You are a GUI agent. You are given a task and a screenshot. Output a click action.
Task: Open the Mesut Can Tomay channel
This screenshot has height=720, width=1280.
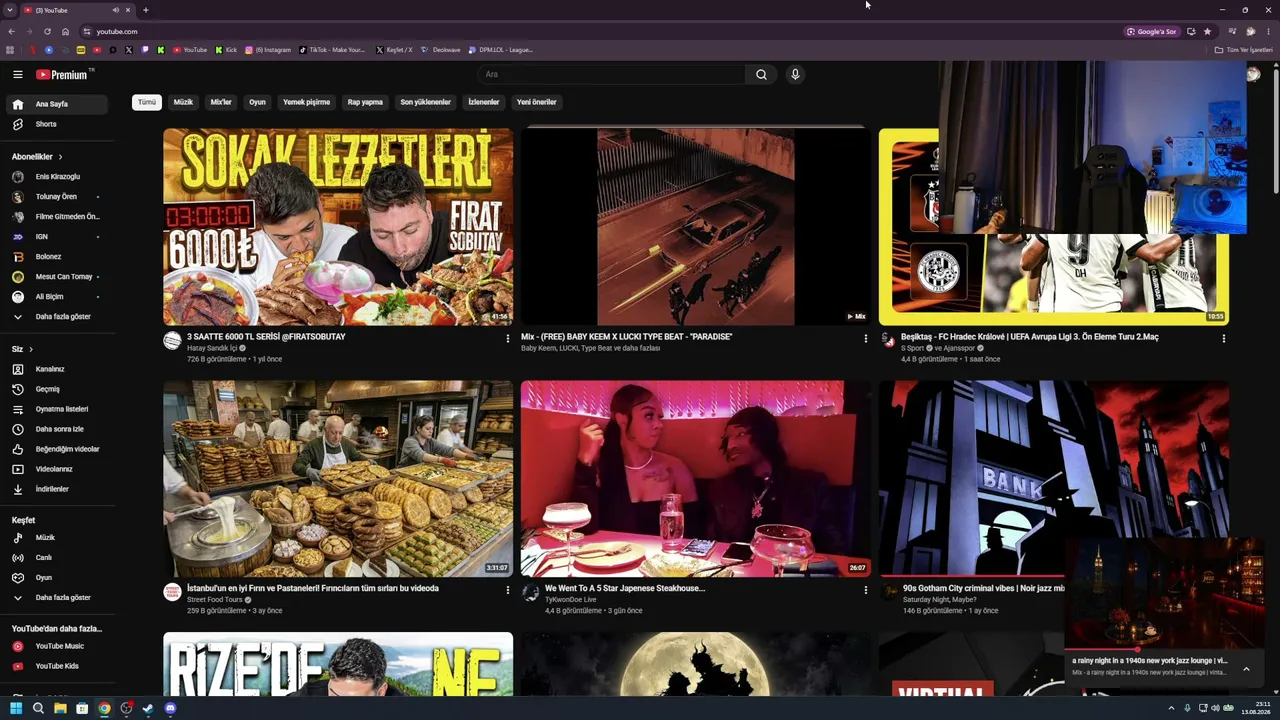(56, 277)
